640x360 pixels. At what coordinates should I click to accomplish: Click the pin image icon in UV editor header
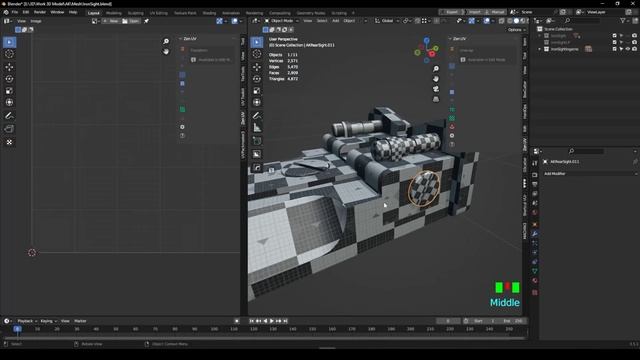[x=146, y=21]
